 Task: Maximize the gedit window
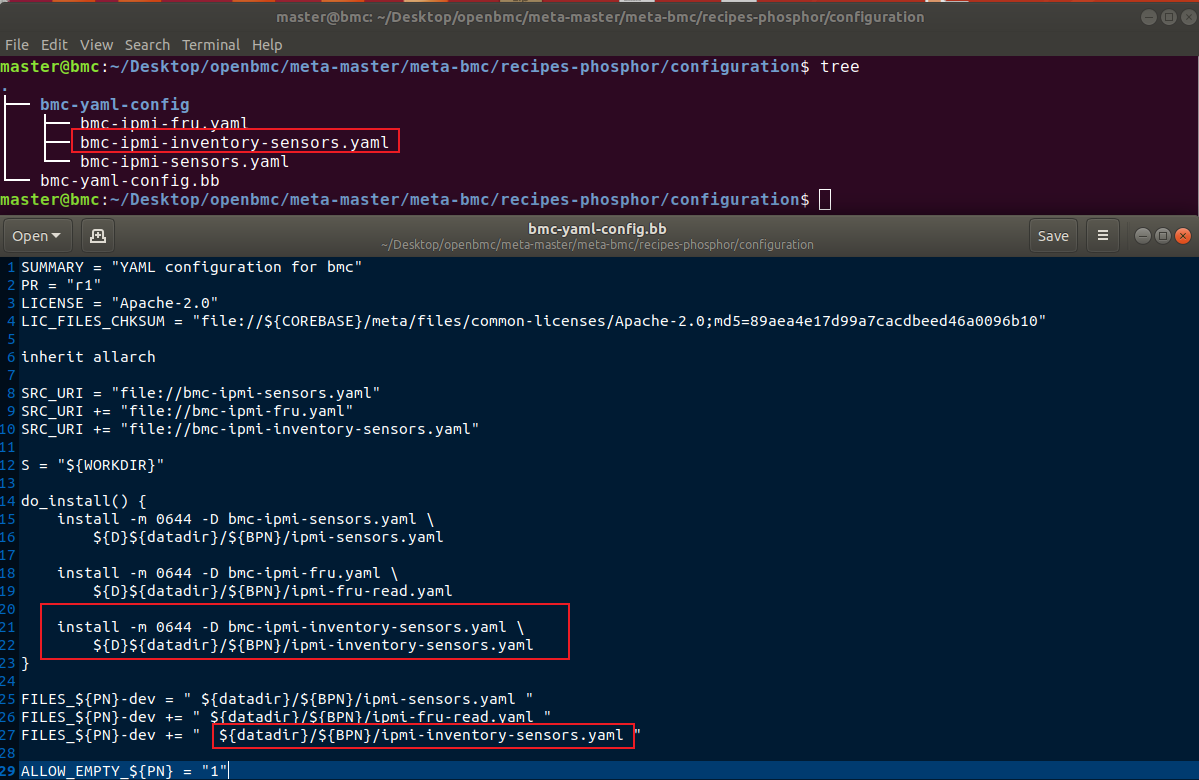click(x=1163, y=235)
